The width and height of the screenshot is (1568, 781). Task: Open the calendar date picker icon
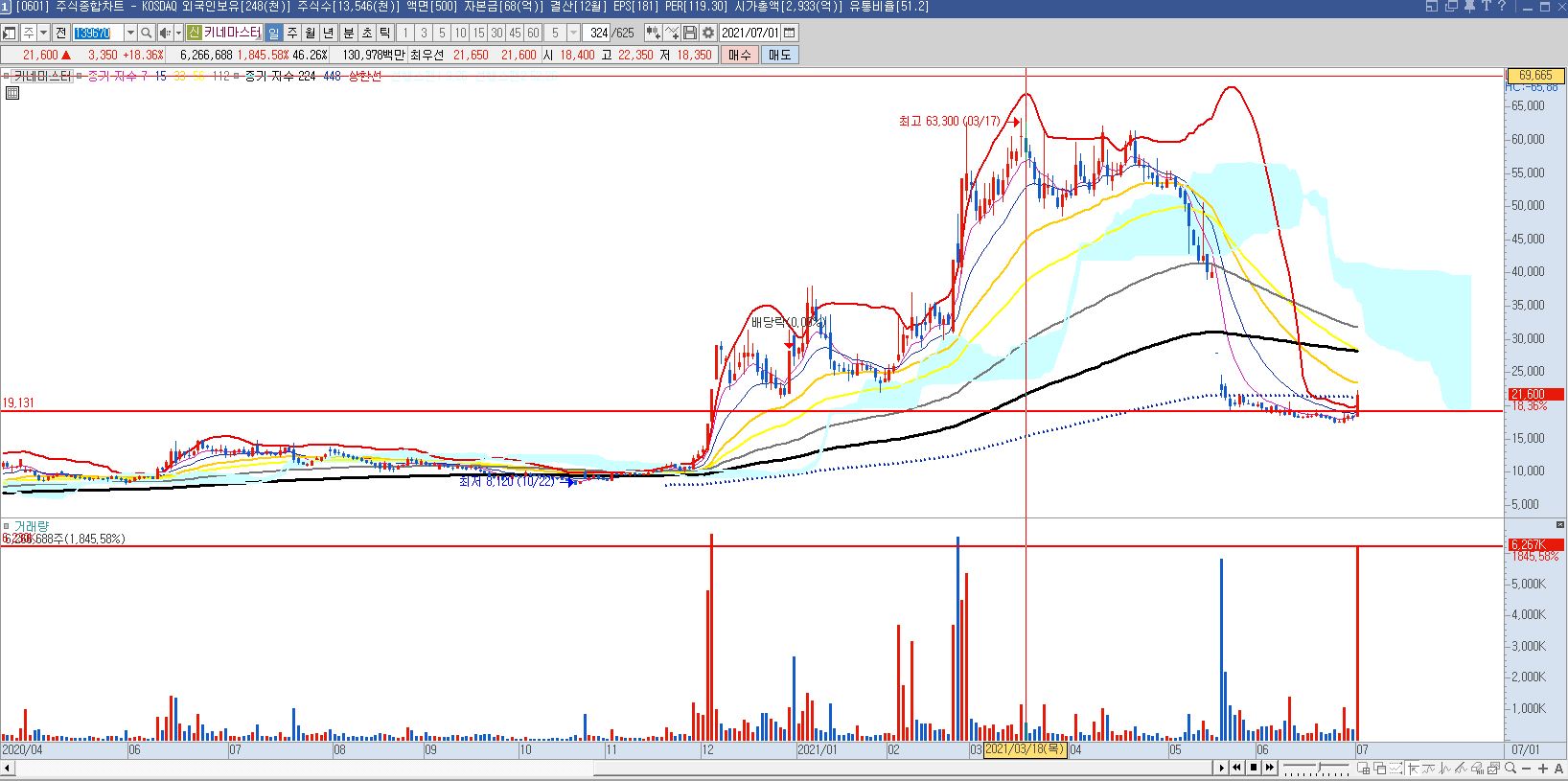click(789, 33)
